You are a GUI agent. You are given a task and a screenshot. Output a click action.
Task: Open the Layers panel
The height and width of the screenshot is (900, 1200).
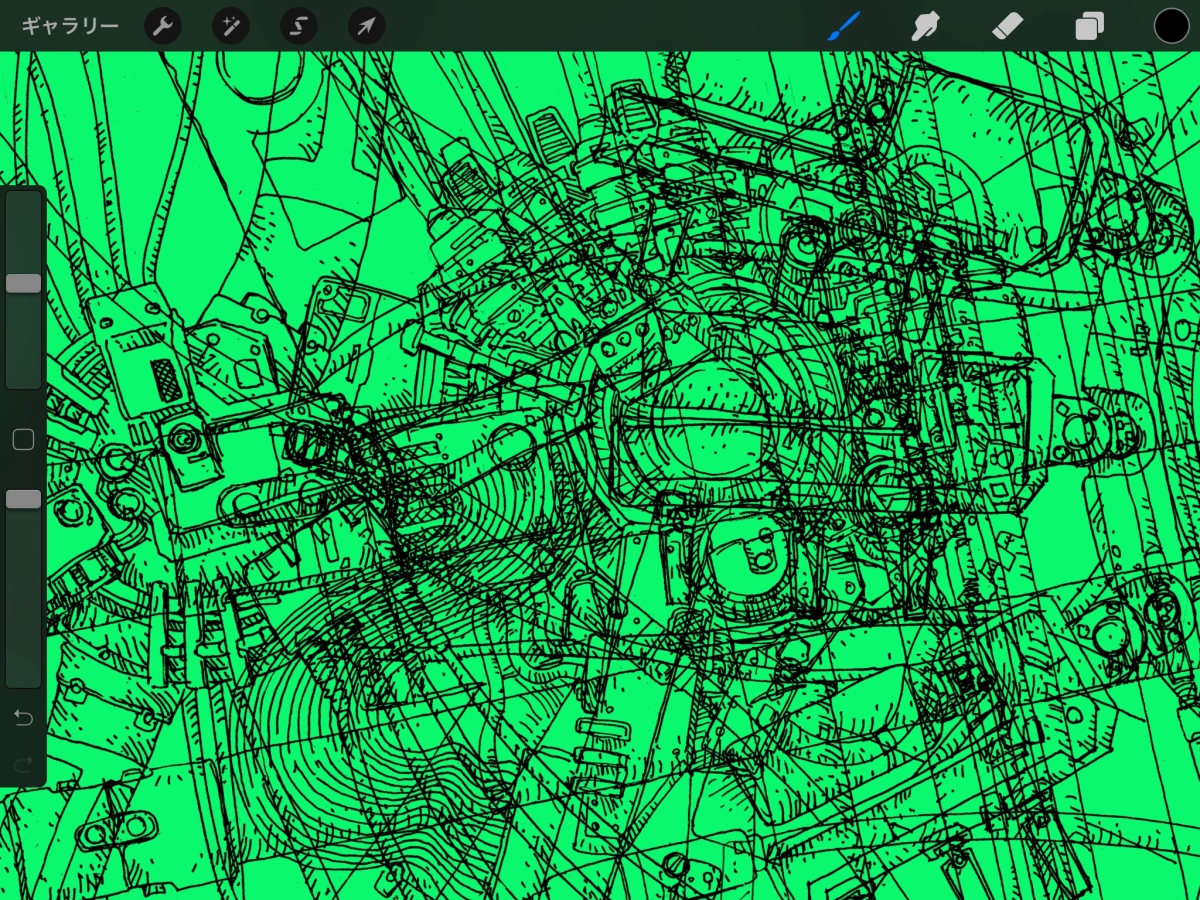pyautogui.click(x=1089, y=26)
